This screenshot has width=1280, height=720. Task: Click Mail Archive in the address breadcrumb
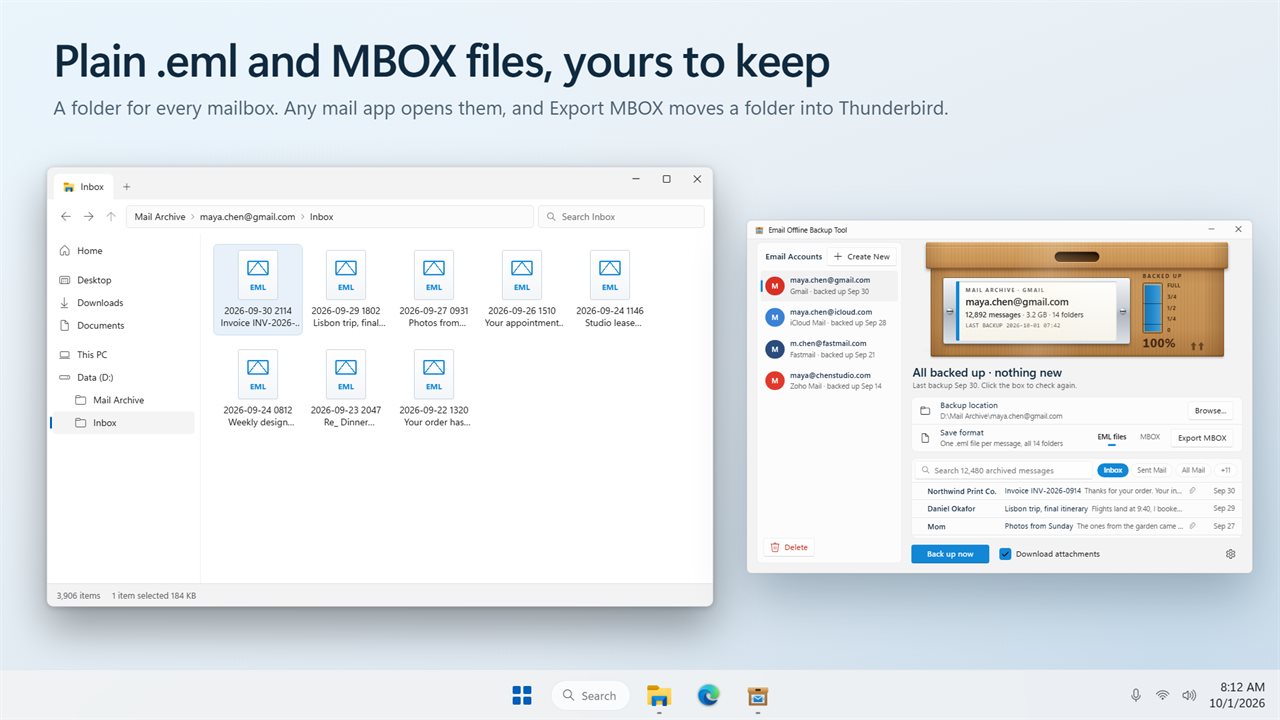point(160,217)
